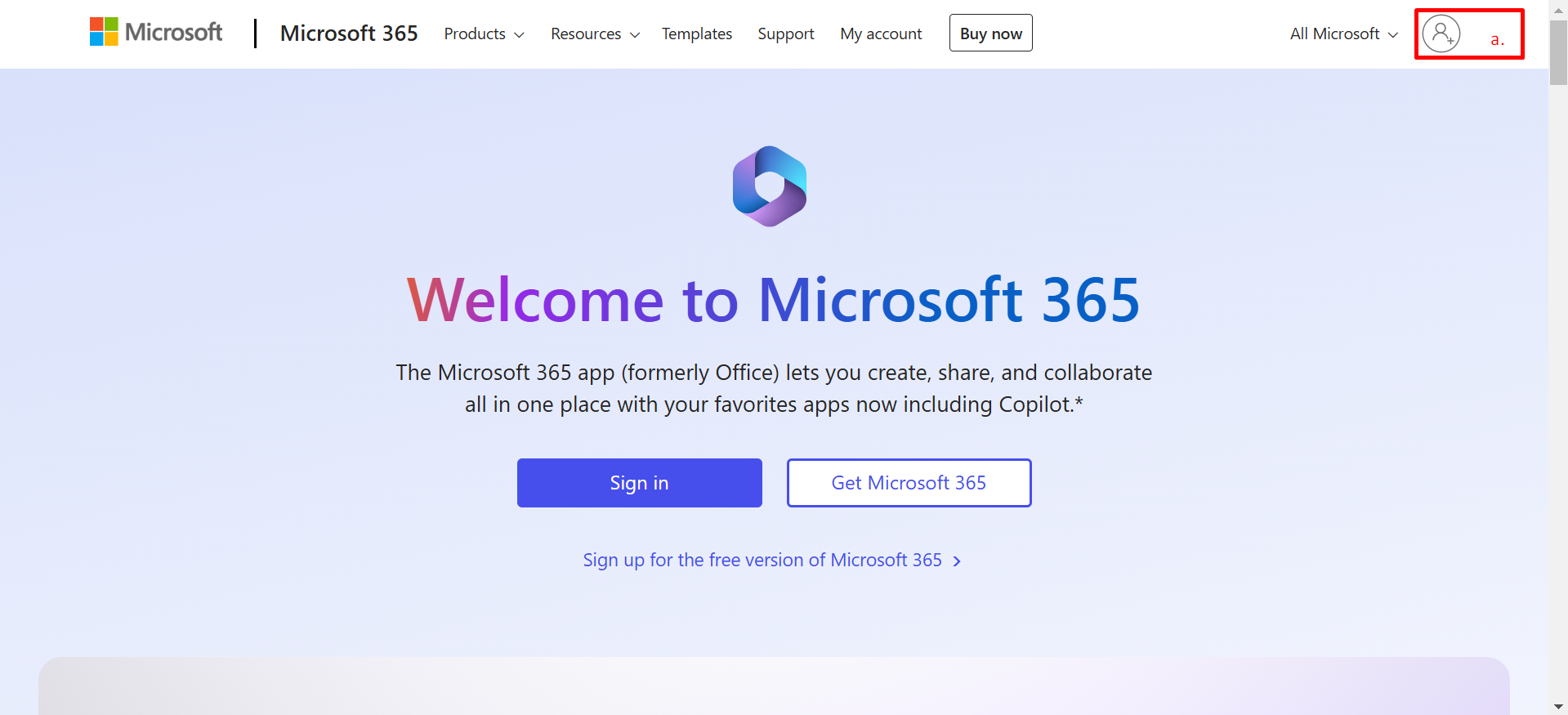Open the Support menu item

point(786,34)
